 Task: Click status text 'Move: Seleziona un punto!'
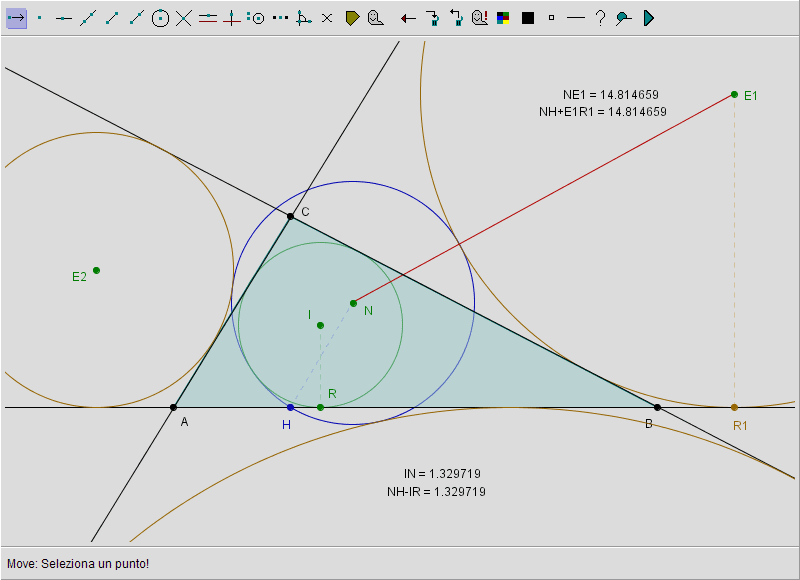coord(78,564)
